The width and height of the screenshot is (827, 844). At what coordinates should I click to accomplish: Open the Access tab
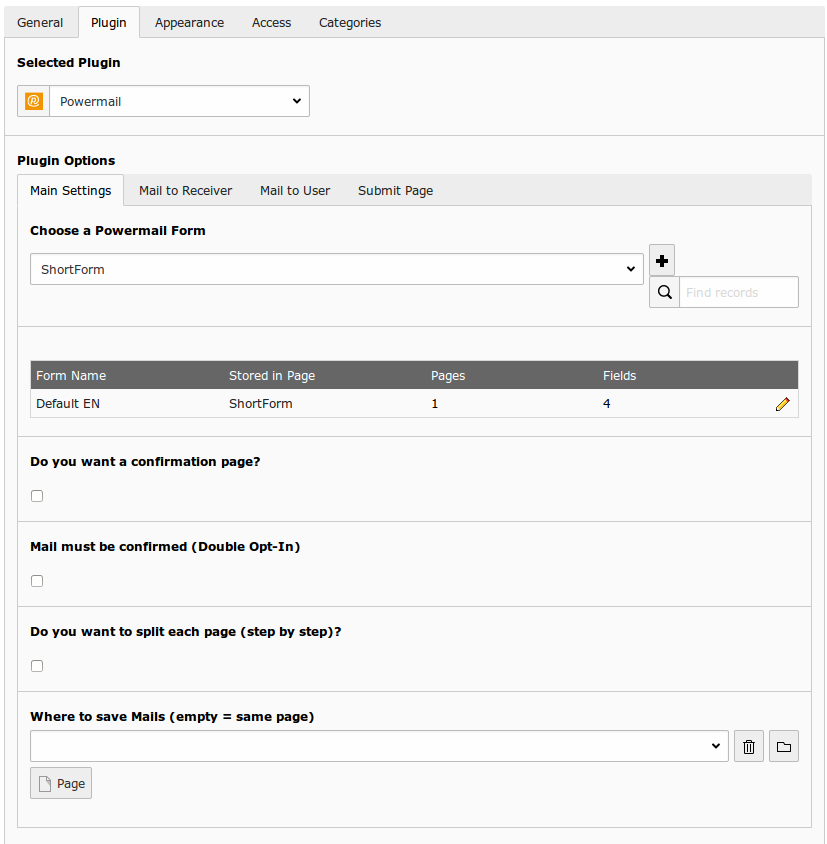click(271, 22)
